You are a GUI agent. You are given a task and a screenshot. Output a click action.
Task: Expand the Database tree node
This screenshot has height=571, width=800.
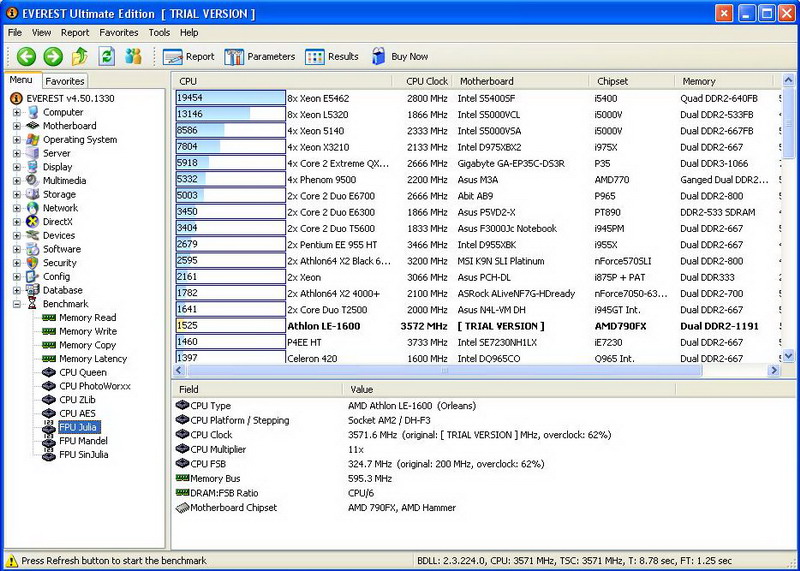coord(17,290)
